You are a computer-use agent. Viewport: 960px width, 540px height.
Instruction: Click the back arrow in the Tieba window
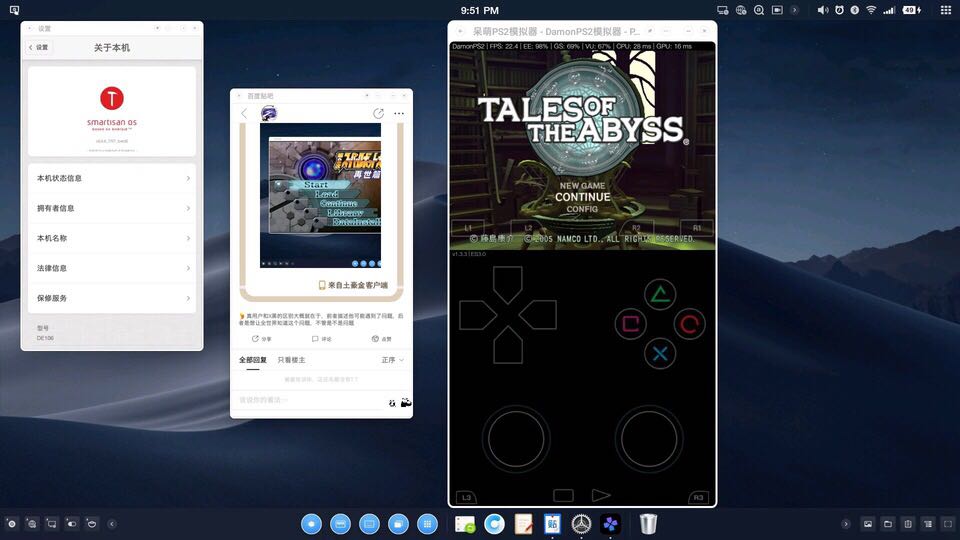pos(244,113)
